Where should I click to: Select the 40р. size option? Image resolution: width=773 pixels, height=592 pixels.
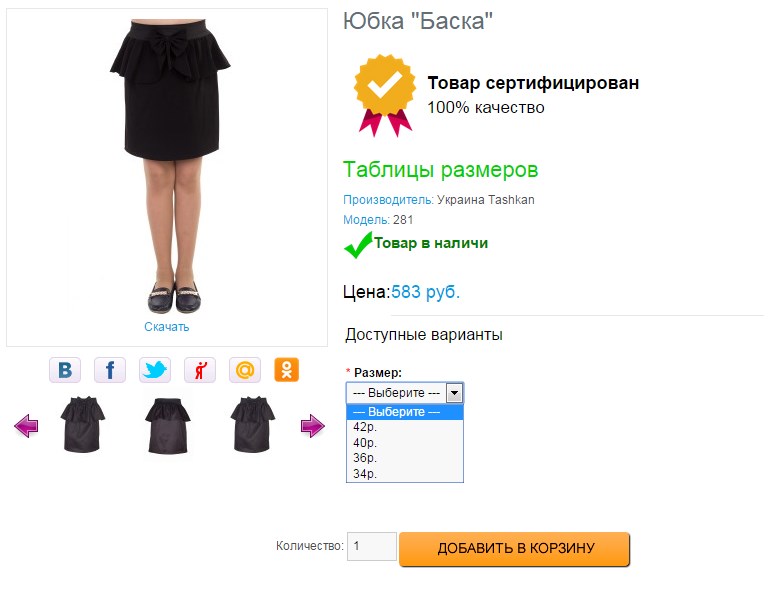point(365,442)
